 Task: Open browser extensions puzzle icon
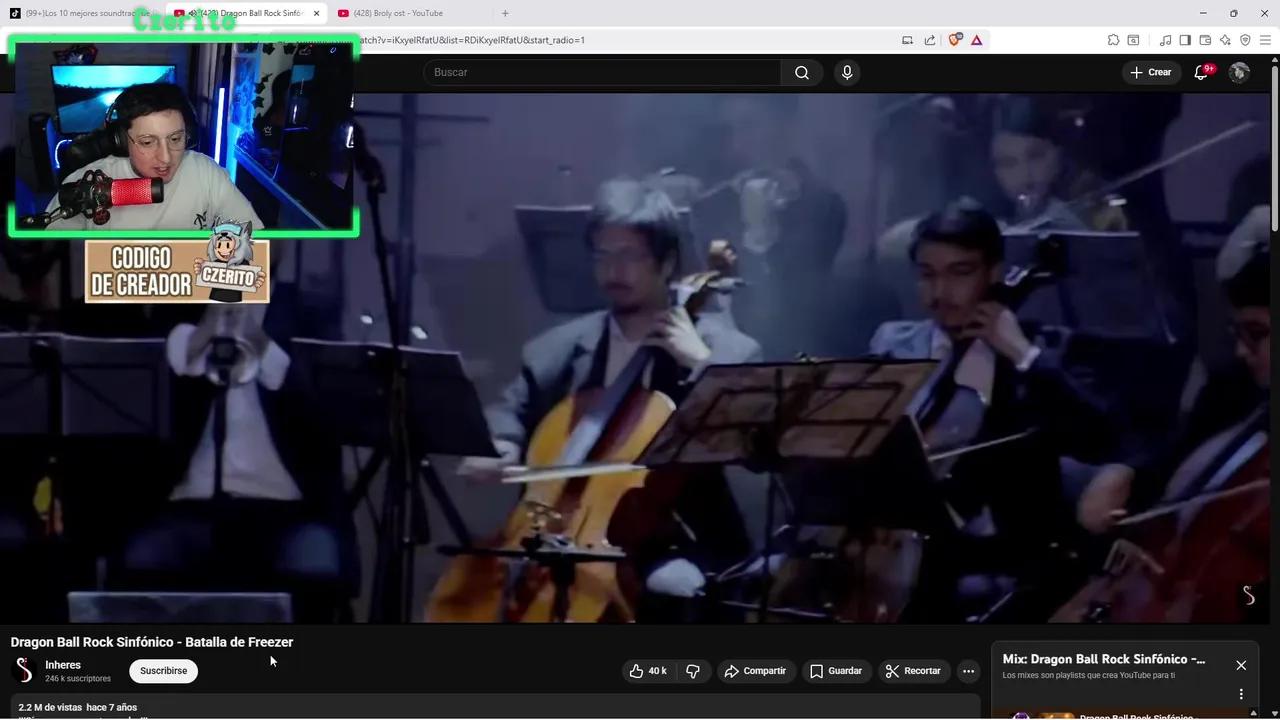pos(1113,40)
